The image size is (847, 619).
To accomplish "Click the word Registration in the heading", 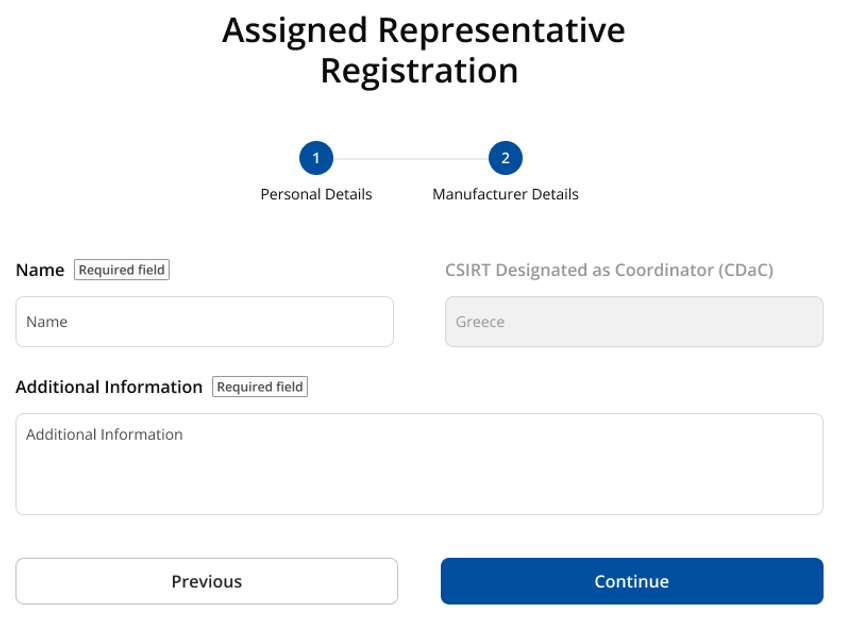I will pyautogui.click(x=419, y=71).
